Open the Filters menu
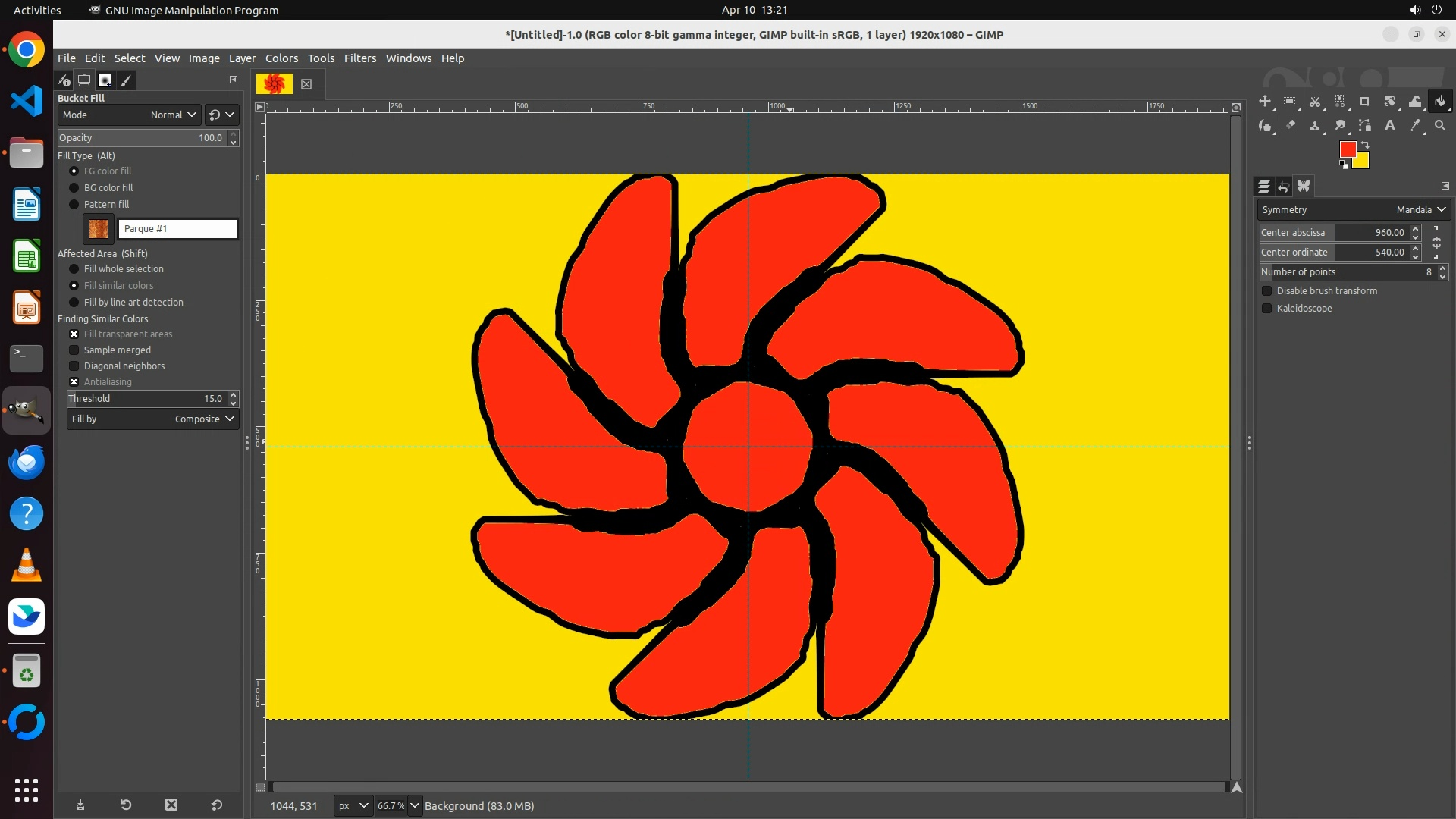Screen dimensions: 1456x819 [x=359, y=58]
